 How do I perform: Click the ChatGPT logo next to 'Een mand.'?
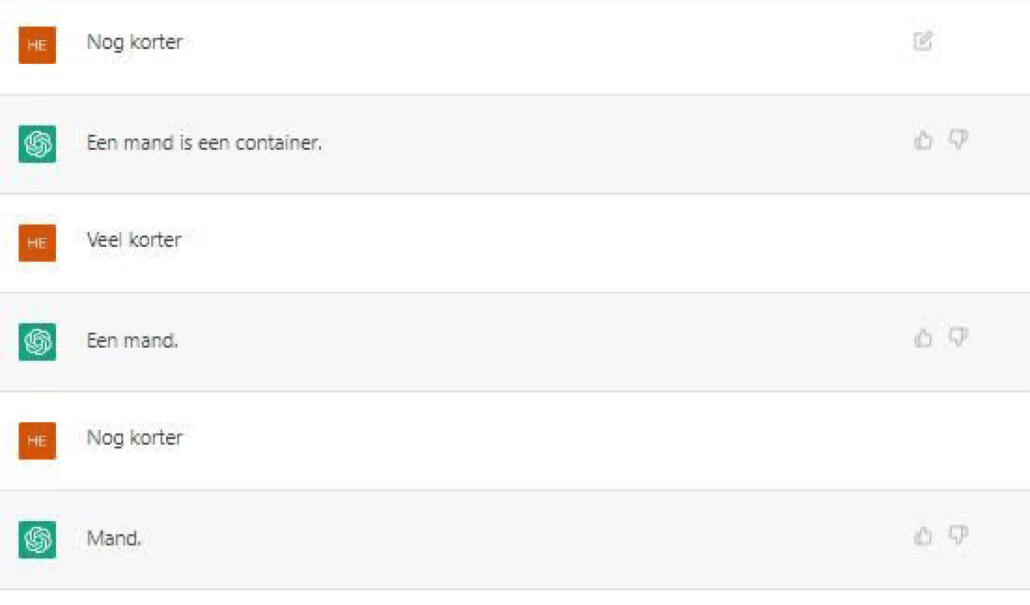click(x=38, y=342)
